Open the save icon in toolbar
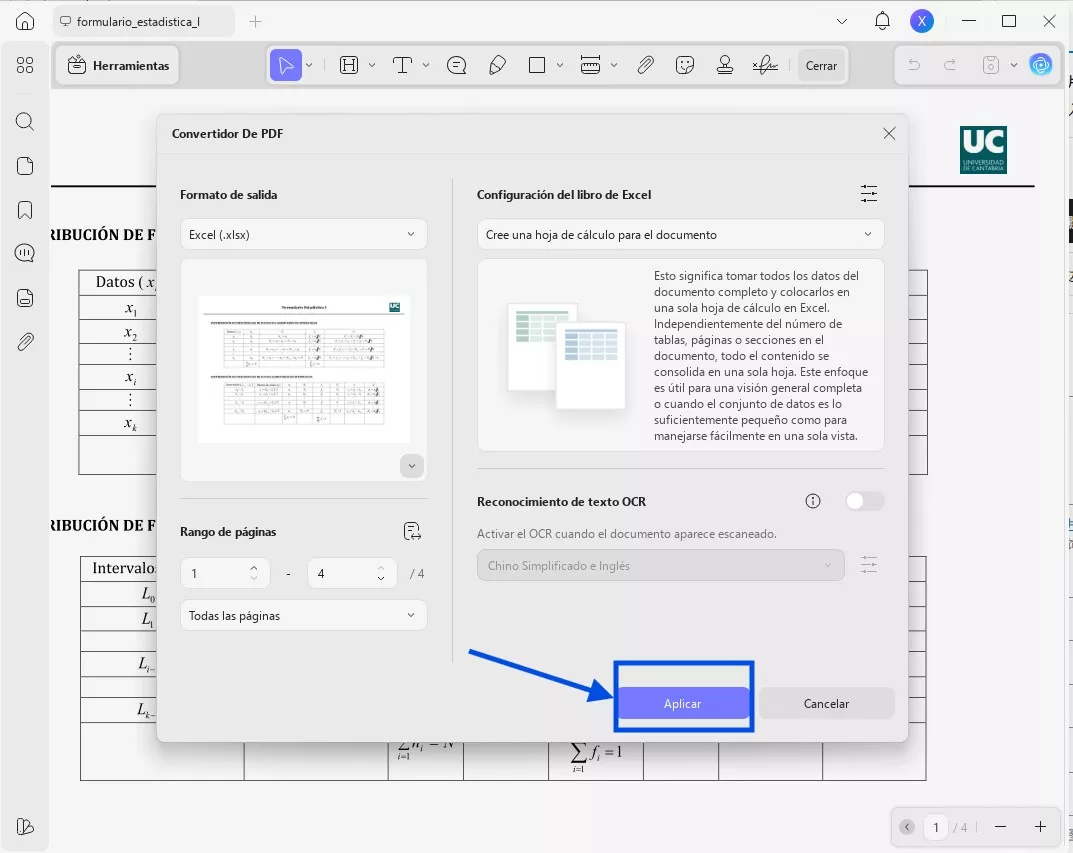This screenshot has height=853, width=1073. [x=990, y=66]
